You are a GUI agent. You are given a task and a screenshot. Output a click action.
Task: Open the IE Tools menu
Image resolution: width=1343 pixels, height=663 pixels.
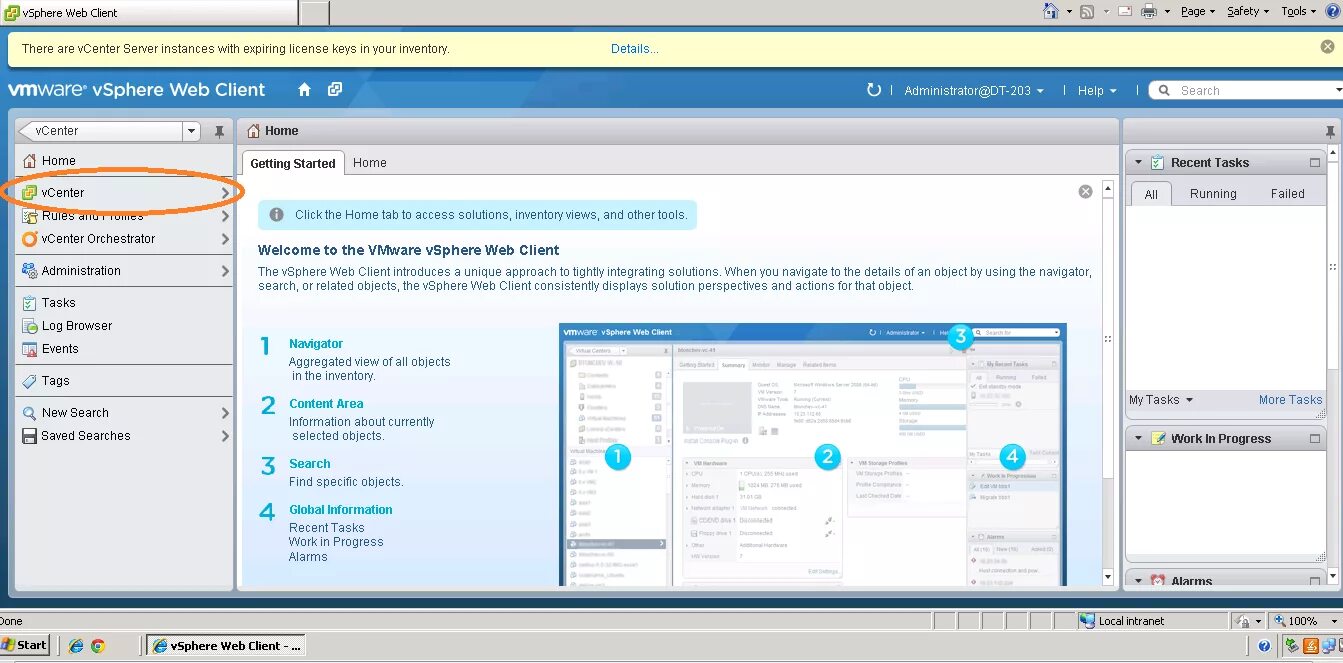(1299, 11)
